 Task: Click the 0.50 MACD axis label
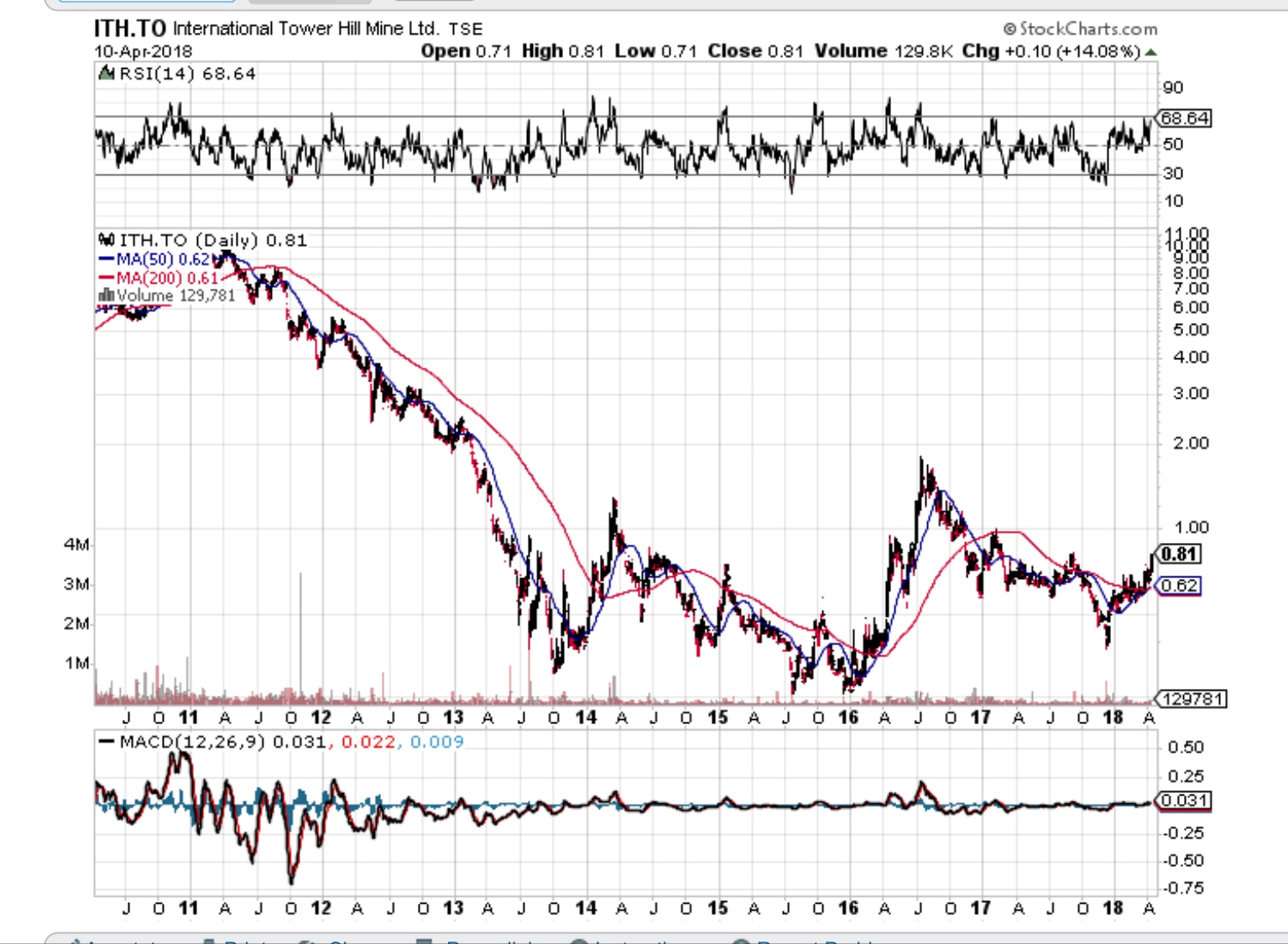pos(1186,748)
